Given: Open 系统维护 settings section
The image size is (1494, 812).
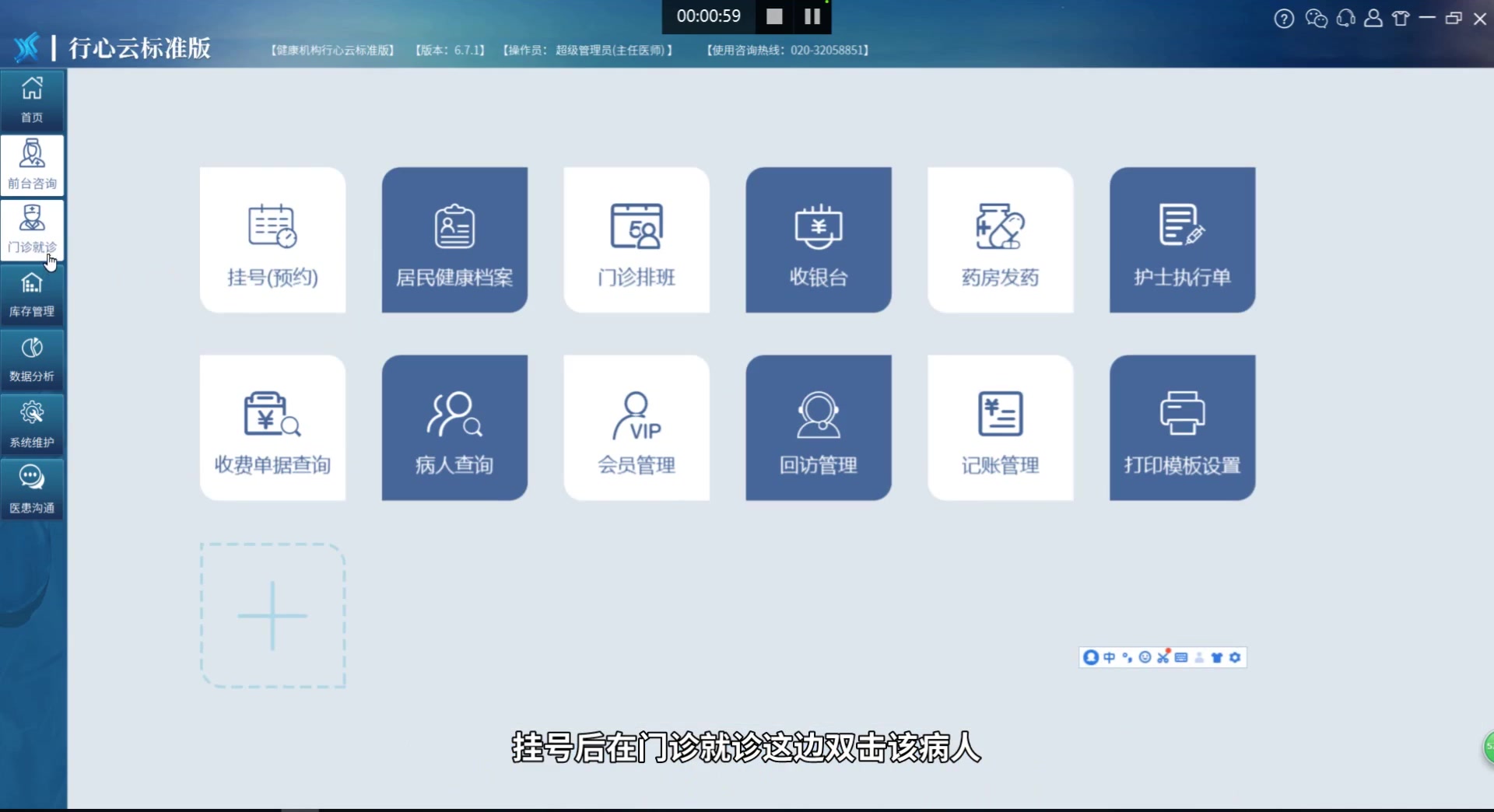Looking at the screenshot, I should [32, 425].
